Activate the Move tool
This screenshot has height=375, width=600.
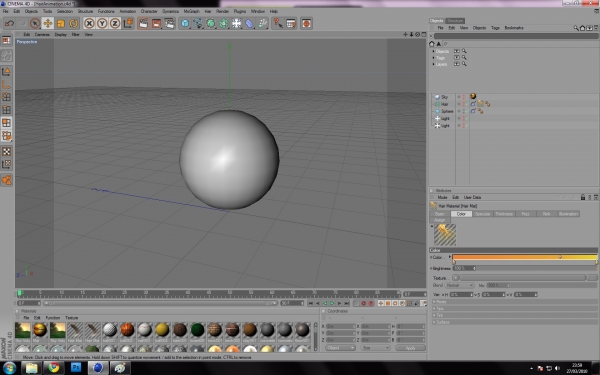(x=48, y=23)
